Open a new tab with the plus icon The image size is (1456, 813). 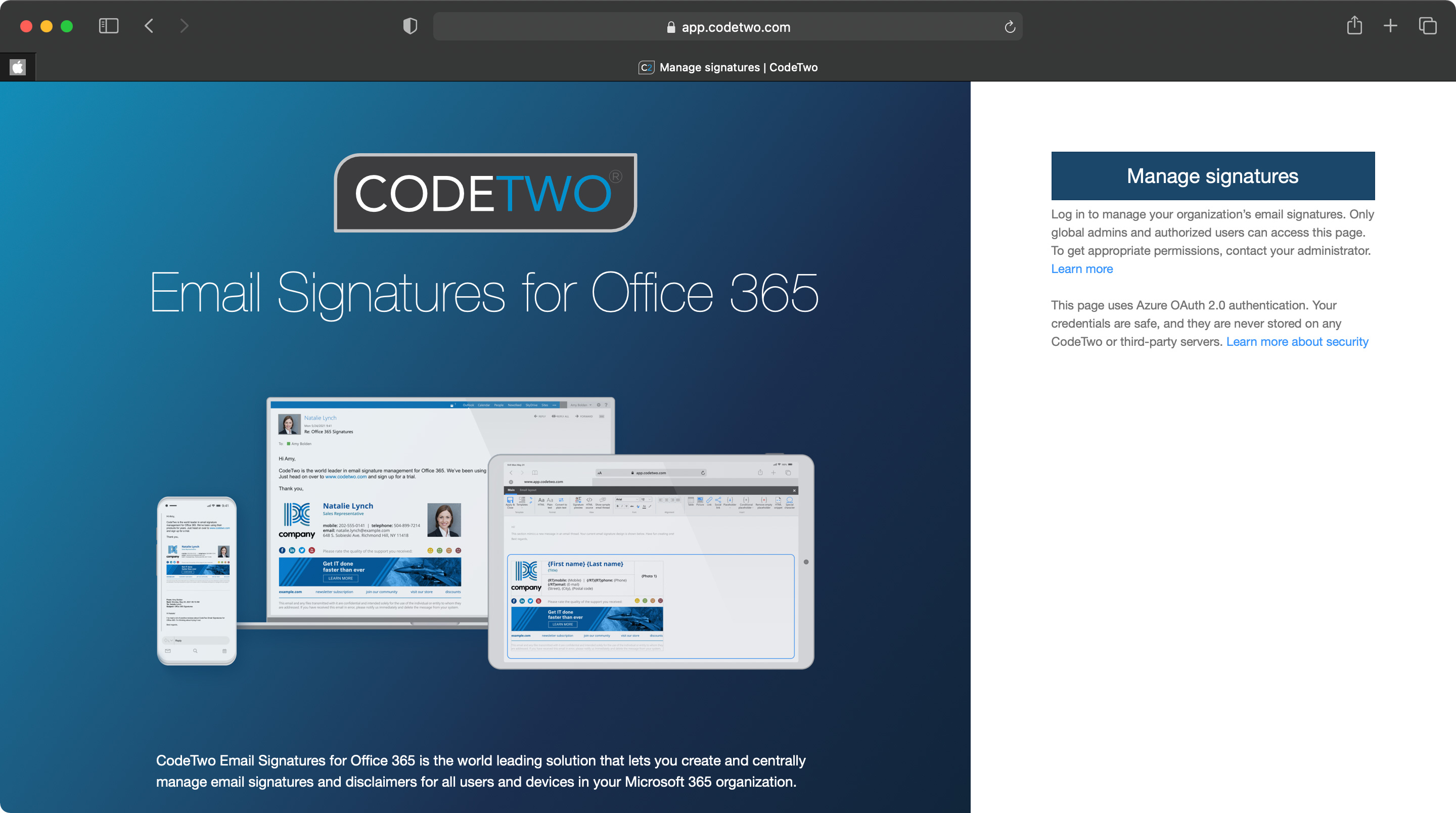pos(1390,26)
